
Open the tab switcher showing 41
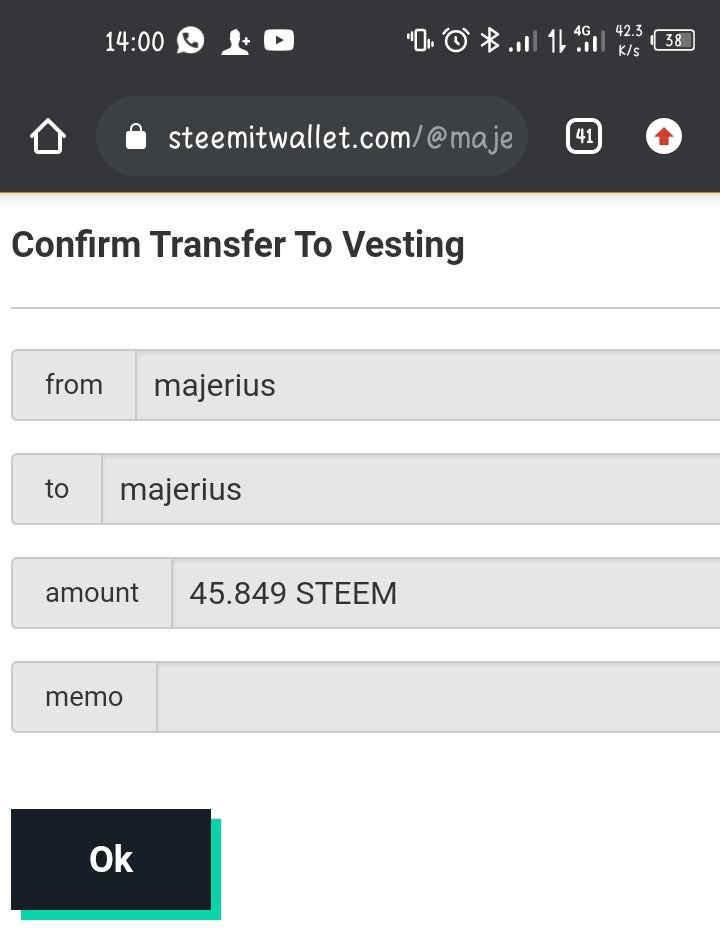click(x=583, y=137)
